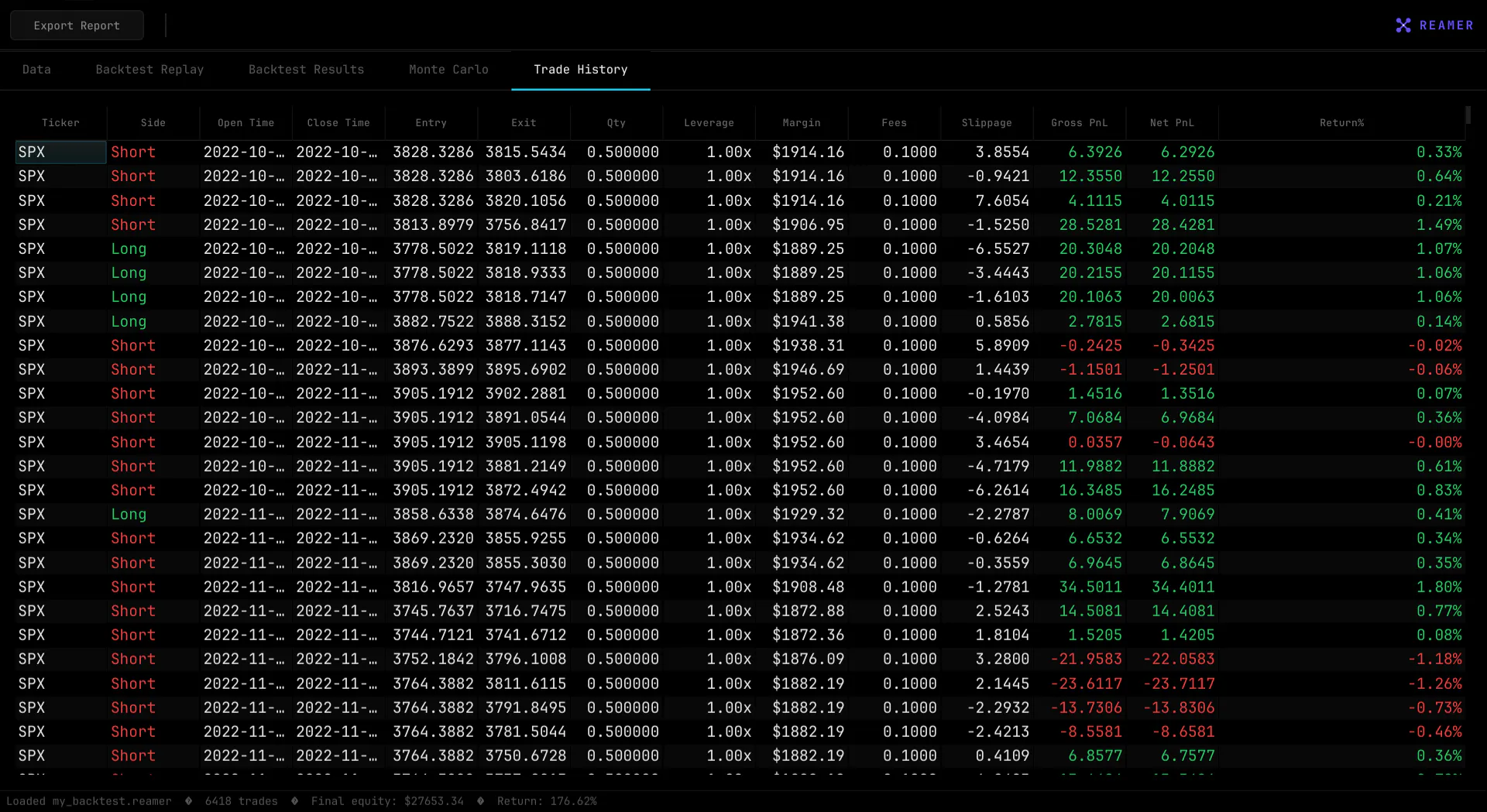Click the Export Report button

tap(77, 26)
